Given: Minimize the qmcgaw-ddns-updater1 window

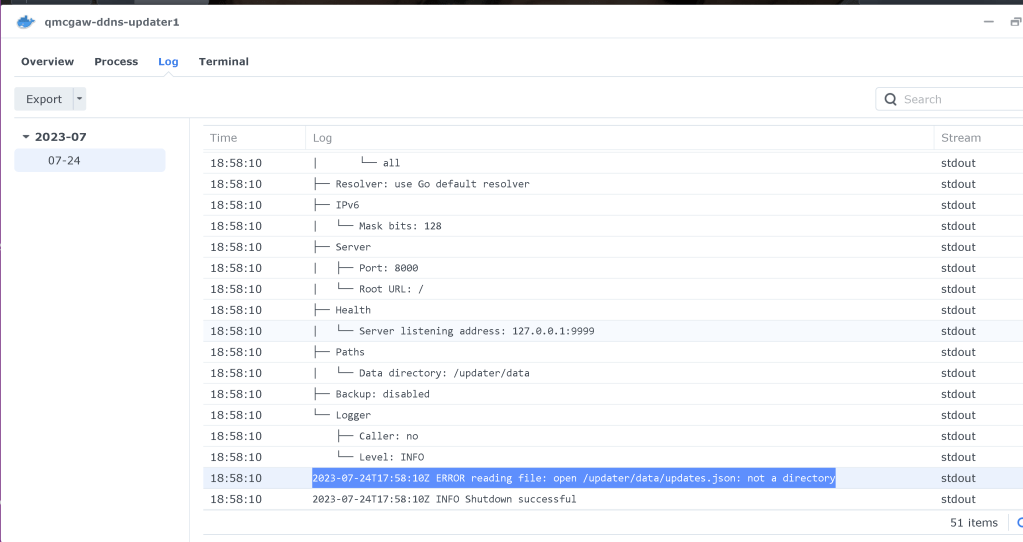Looking at the screenshot, I should [988, 22].
